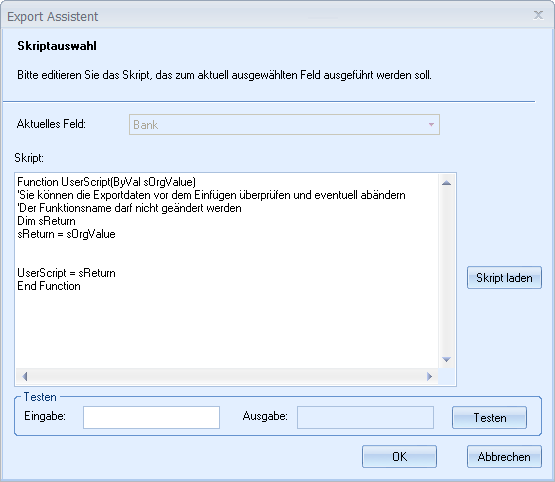Click the horizontal scroll right arrow

coord(430,376)
